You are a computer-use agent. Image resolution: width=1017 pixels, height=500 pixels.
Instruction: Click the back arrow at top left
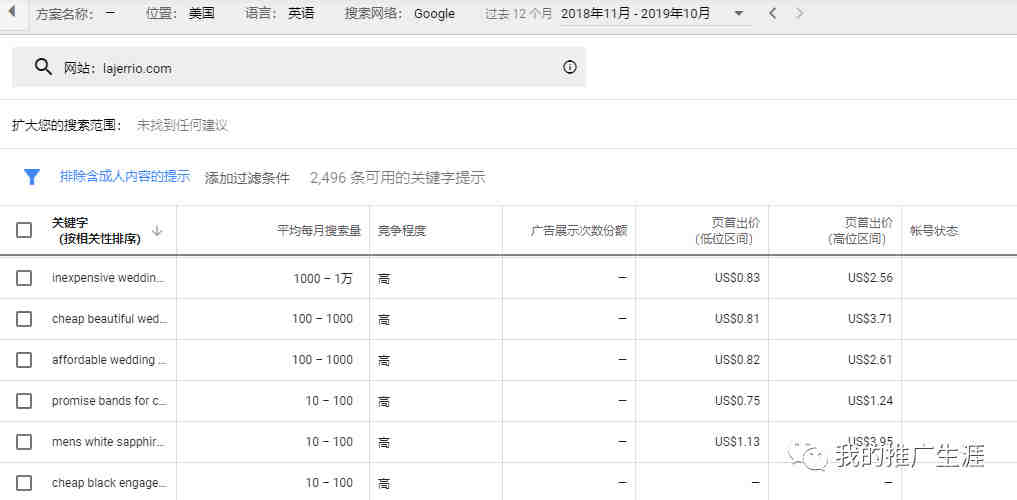pyautogui.click(x=12, y=13)
